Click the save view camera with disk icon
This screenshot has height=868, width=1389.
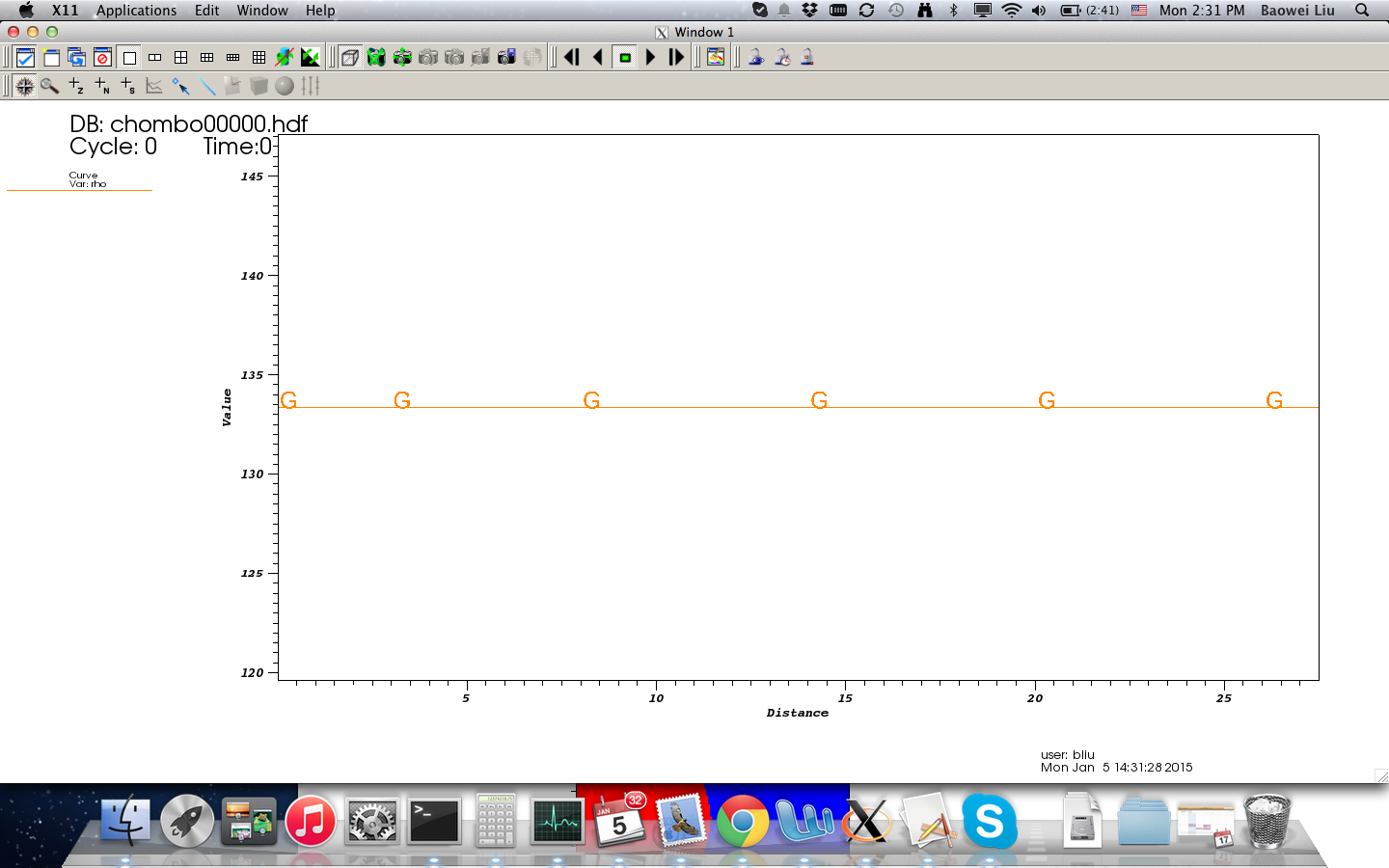(506, 58)
